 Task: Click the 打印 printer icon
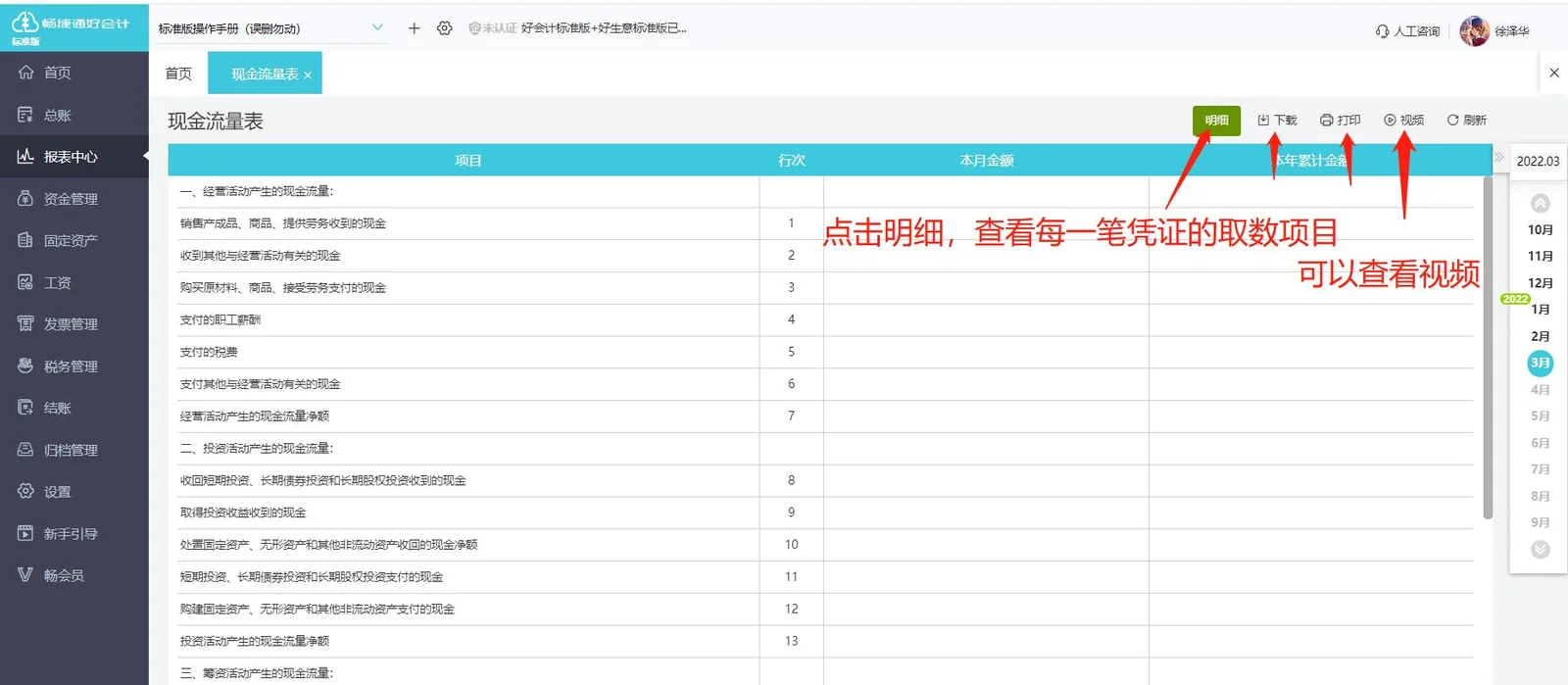[x=1326, y=120]
